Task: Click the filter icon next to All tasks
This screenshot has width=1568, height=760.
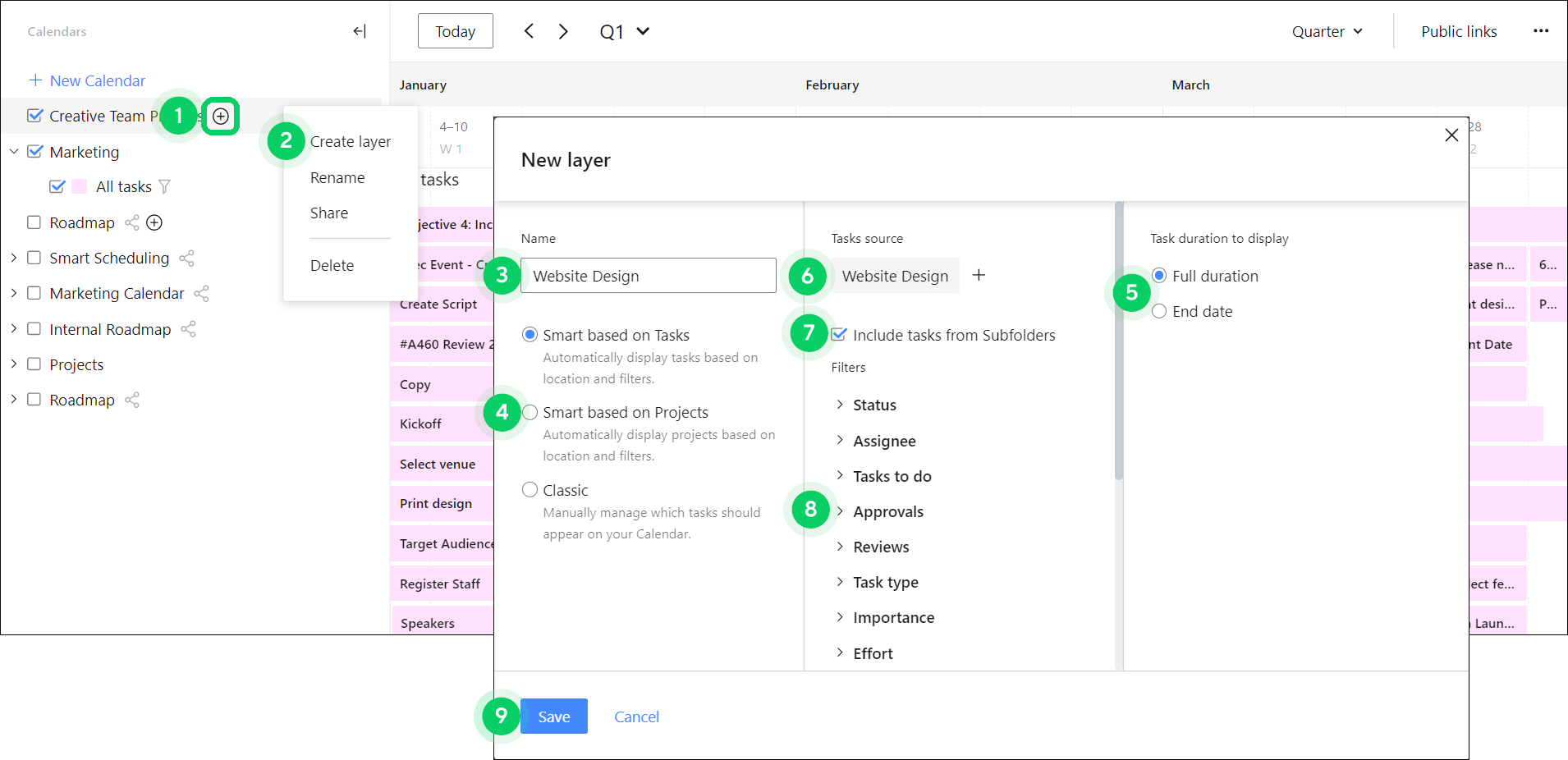Action: pyautogui.click(x=165, y=187)
